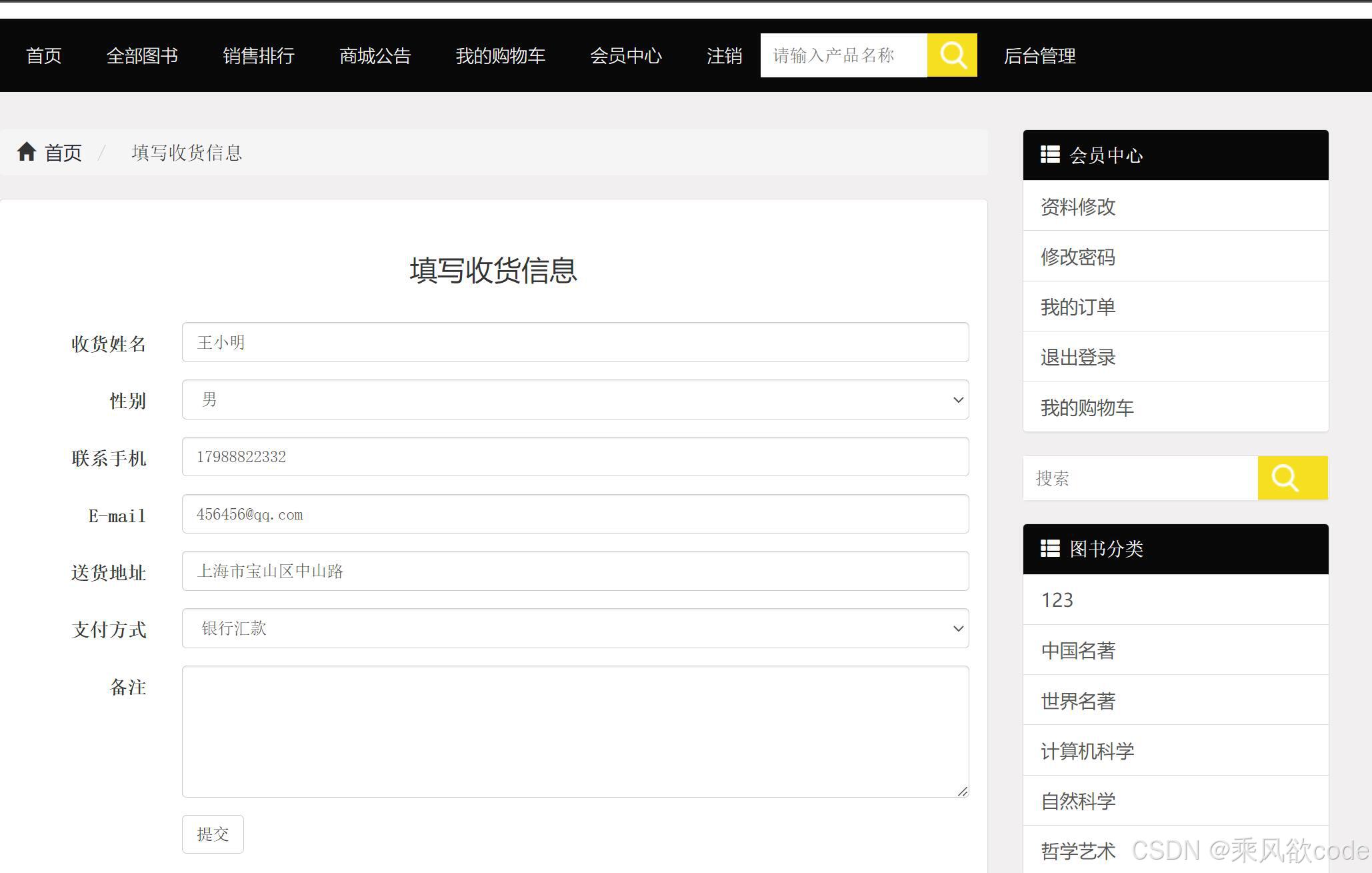Click the list icon beside 会员中心 header

pos(1050,155)
